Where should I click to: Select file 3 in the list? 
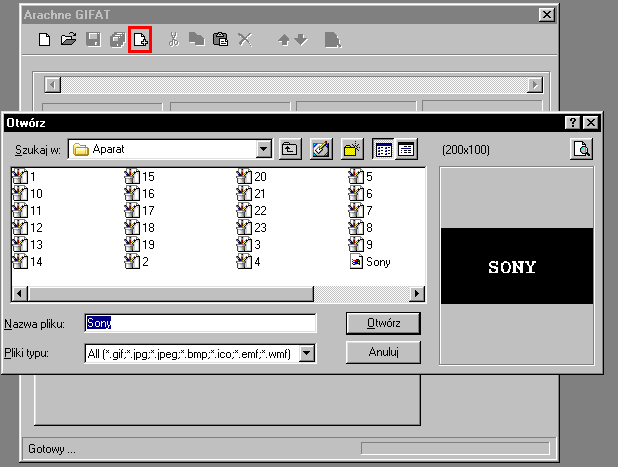click(x=249, y=244)
